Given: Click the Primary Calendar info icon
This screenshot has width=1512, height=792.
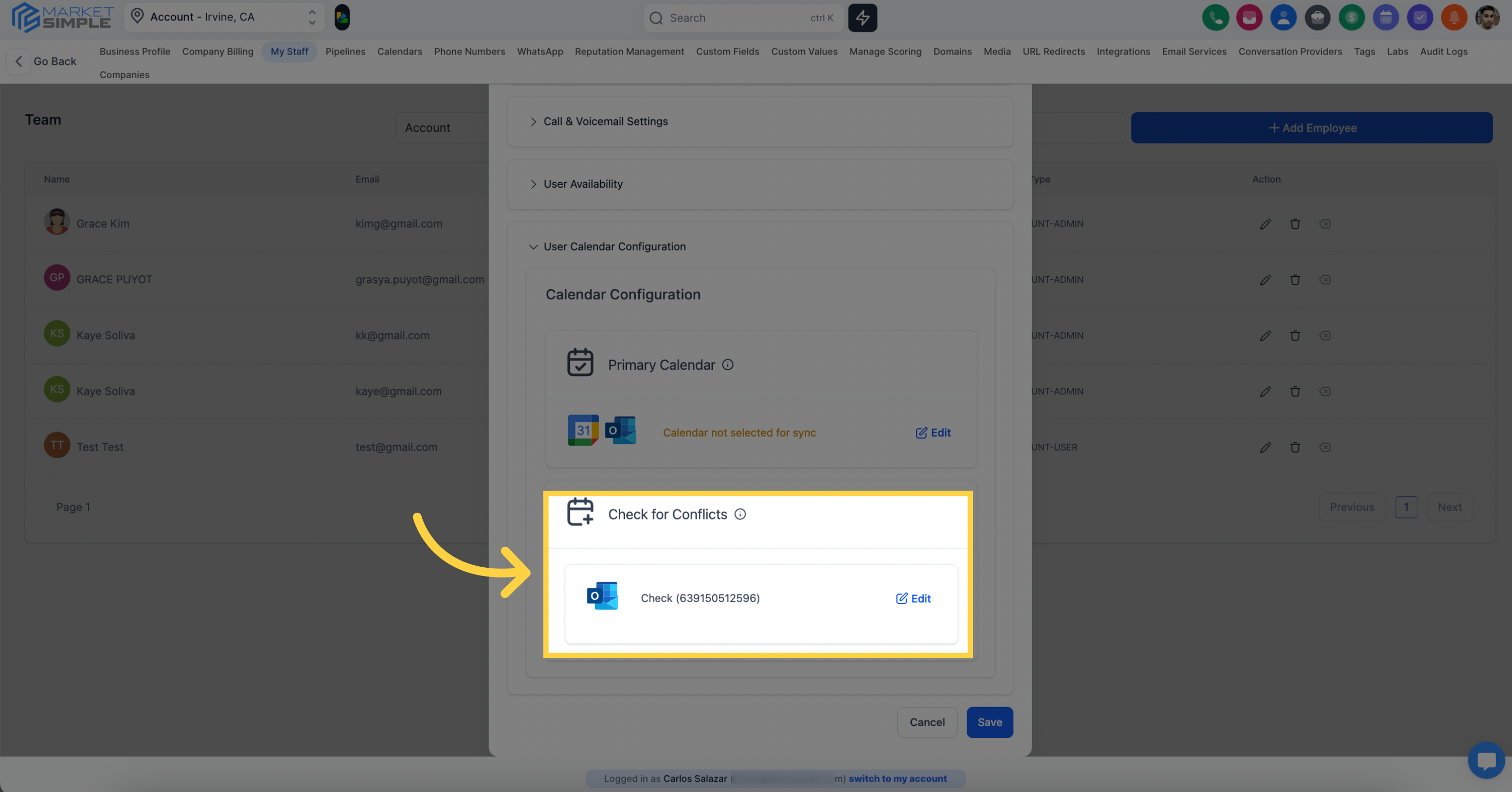Looking at the screenshot, I should 728,365.
